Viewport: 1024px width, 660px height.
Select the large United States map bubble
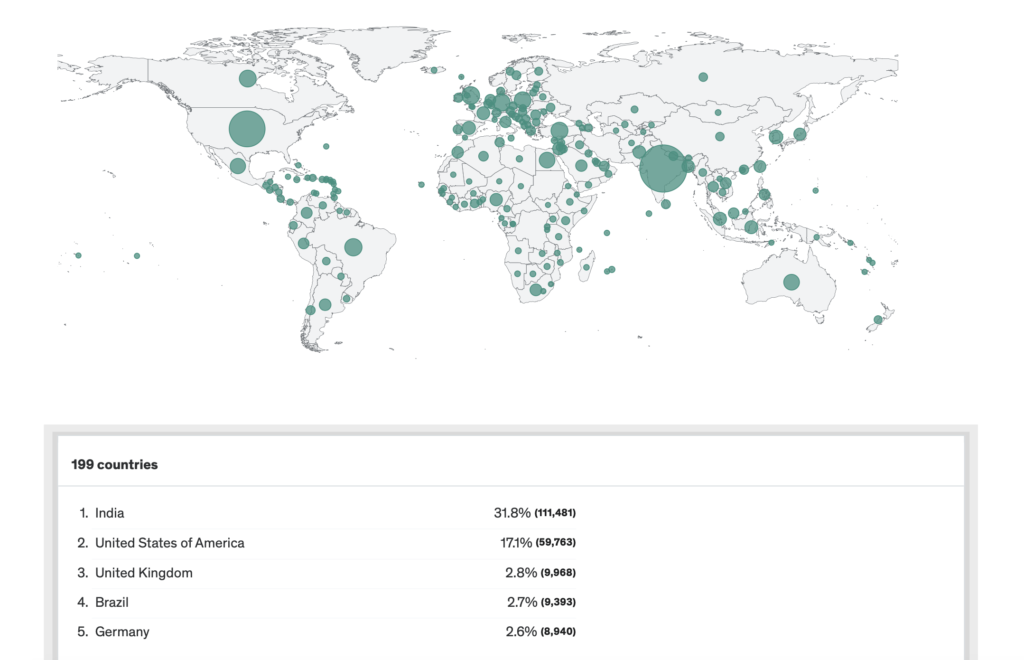tap(247, 129)
